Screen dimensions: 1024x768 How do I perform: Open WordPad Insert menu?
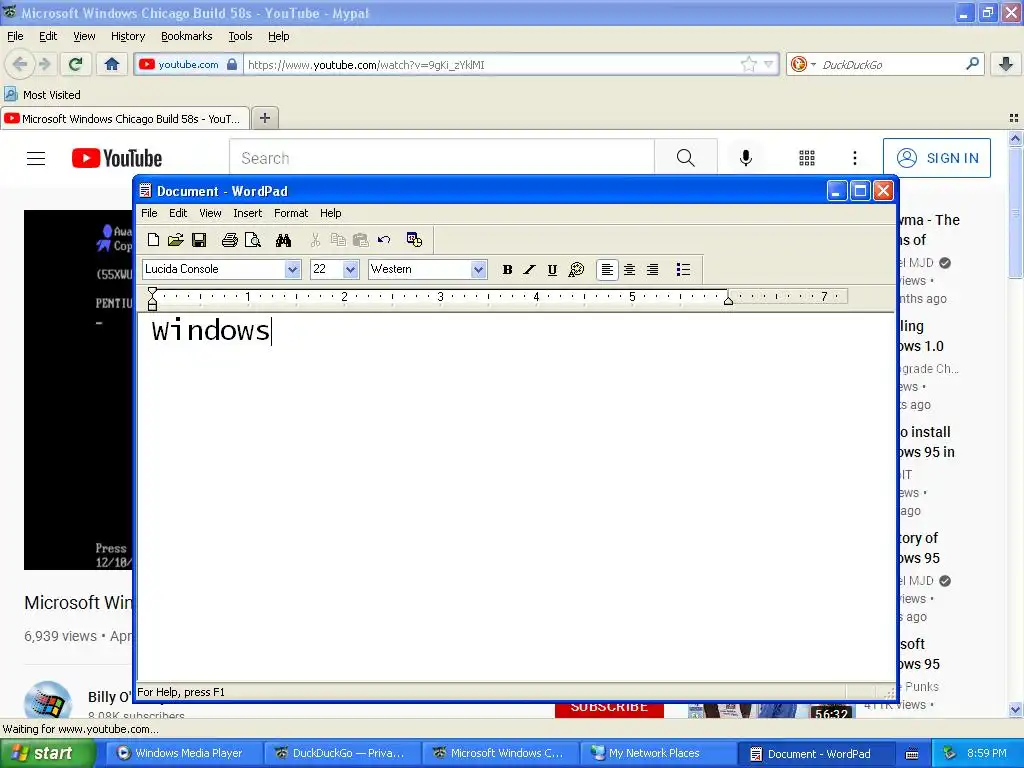248,213
